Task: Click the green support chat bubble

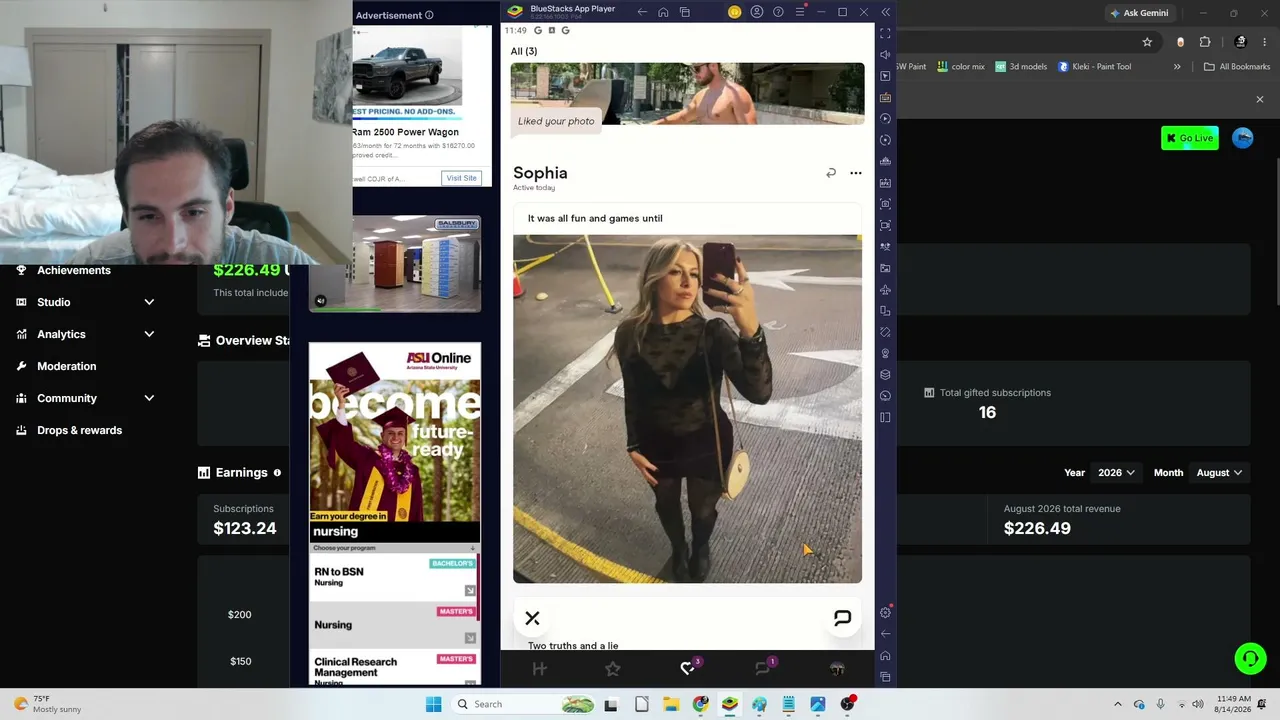Action: click(x=1250, y=658)
